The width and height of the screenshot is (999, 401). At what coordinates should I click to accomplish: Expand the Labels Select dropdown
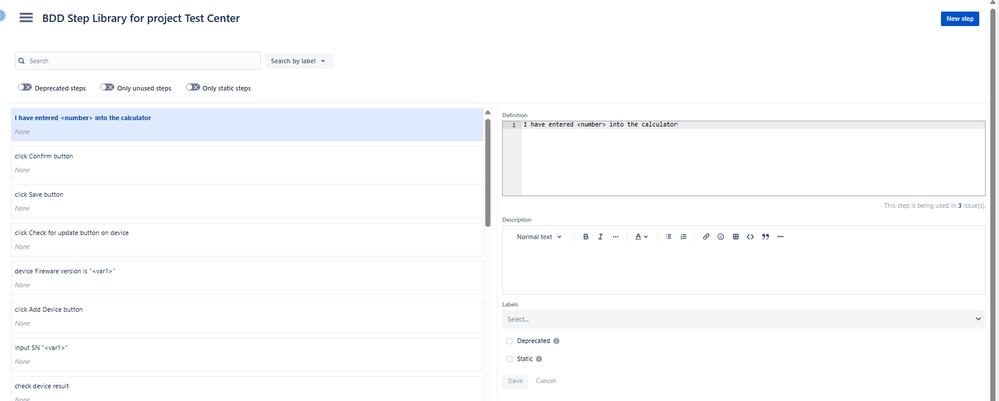[744, 319]
